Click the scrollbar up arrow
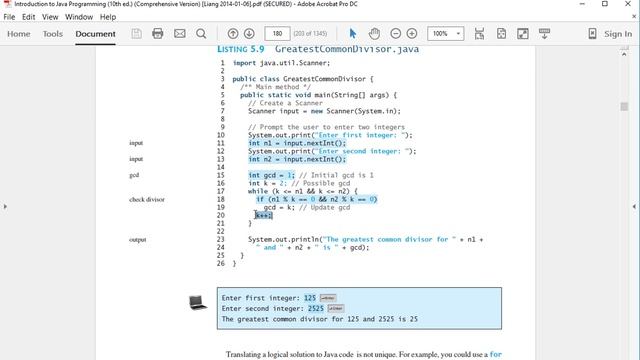Image resolution: width=640 pixels, height=360 pixels. 624,54
